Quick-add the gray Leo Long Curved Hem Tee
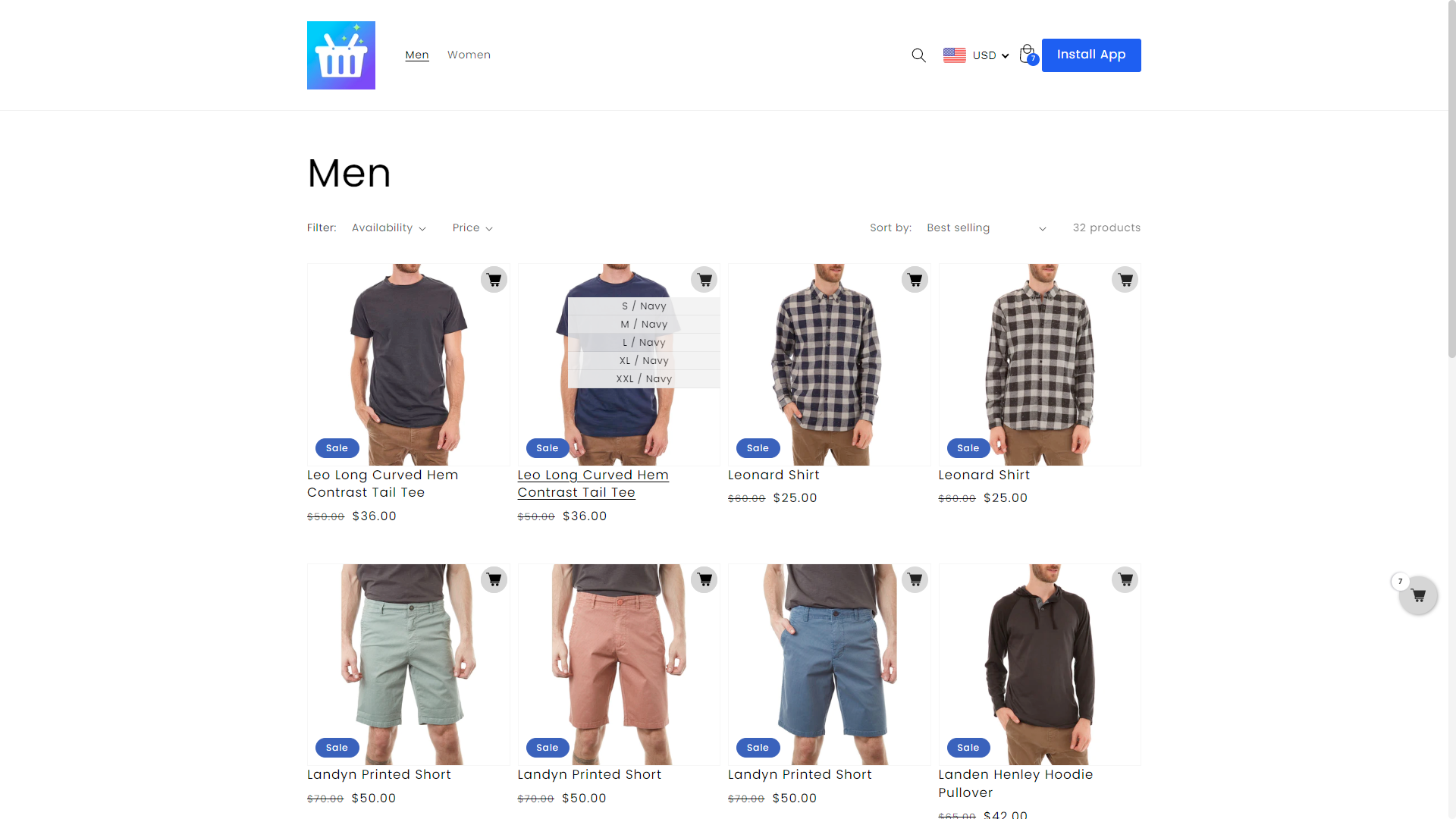The height and width of the screenshot is (819, 1456). 494,280
